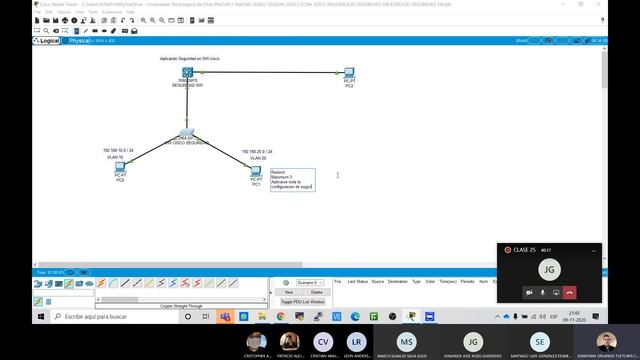Click the Windows Start button

click(x=41, y=316)
